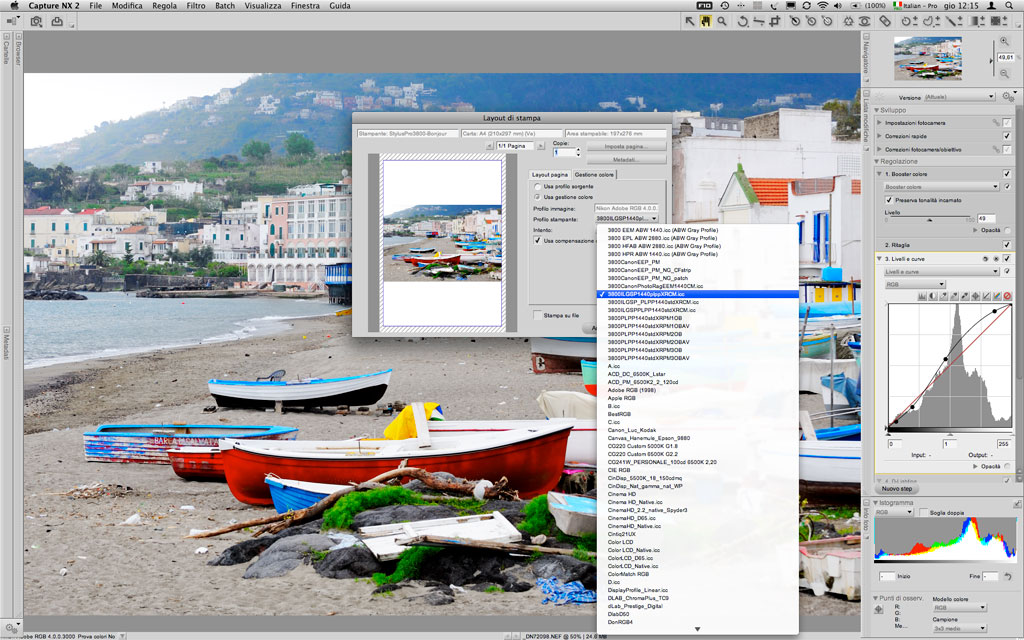The width and height of the screenshot is (1024, 640).
Task: Click the red reset curve icon
Action: point(1007,296)
